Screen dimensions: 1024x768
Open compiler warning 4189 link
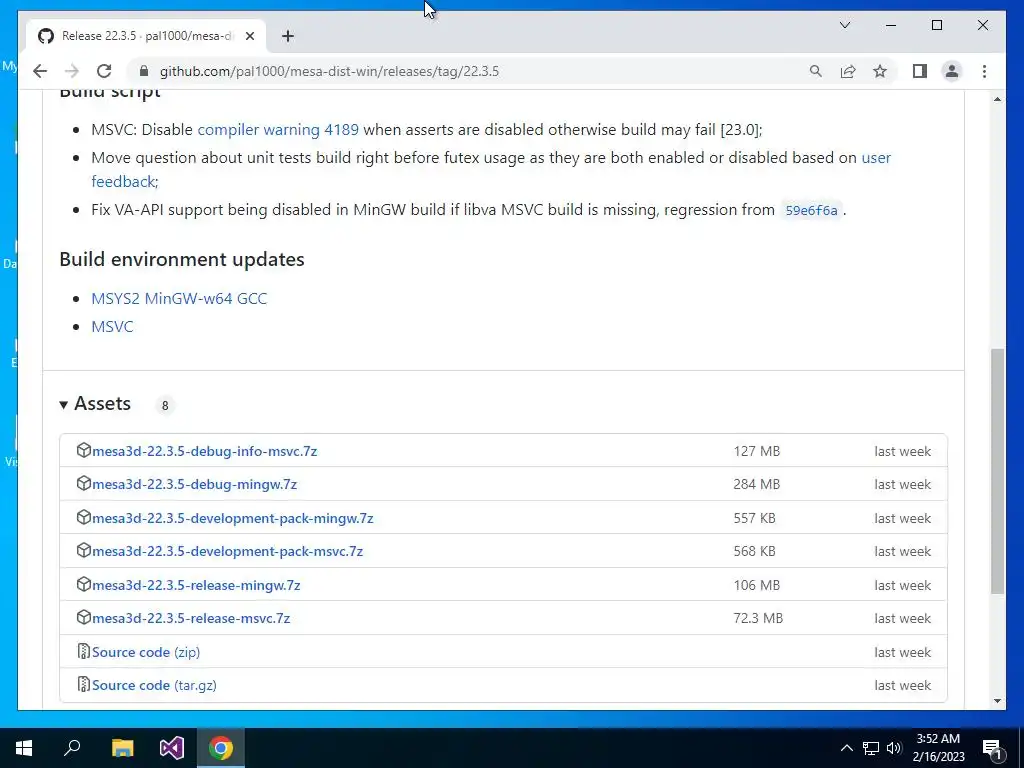pyautogui.click(x=278, y=129)
